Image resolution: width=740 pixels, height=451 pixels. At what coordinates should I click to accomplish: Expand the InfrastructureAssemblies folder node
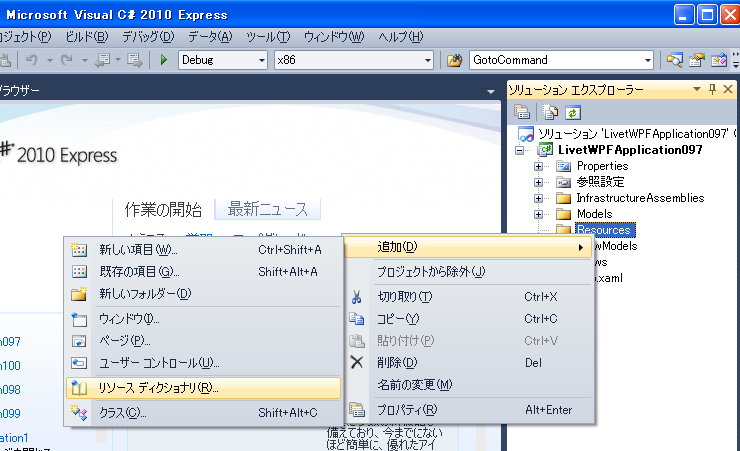click(x=538, y=198)
